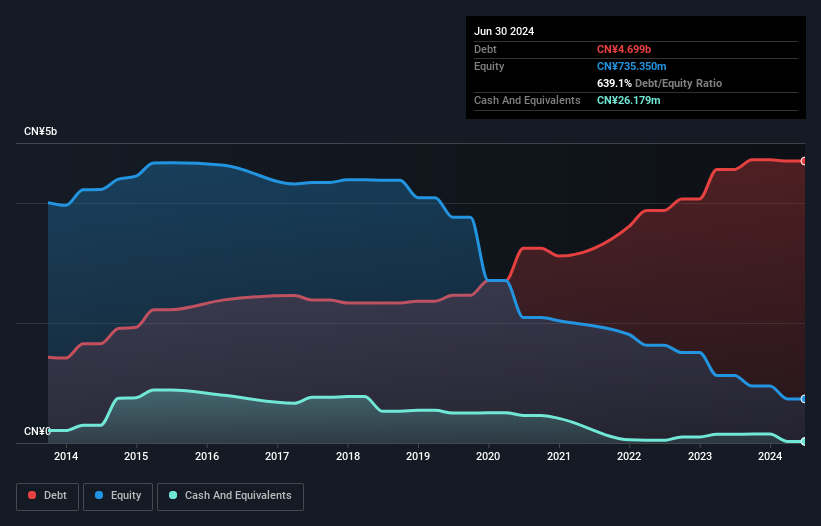Viewport: 821px width, 526px height.
Task: Click the 2017 x-axis label
Action: coord(277,456)
